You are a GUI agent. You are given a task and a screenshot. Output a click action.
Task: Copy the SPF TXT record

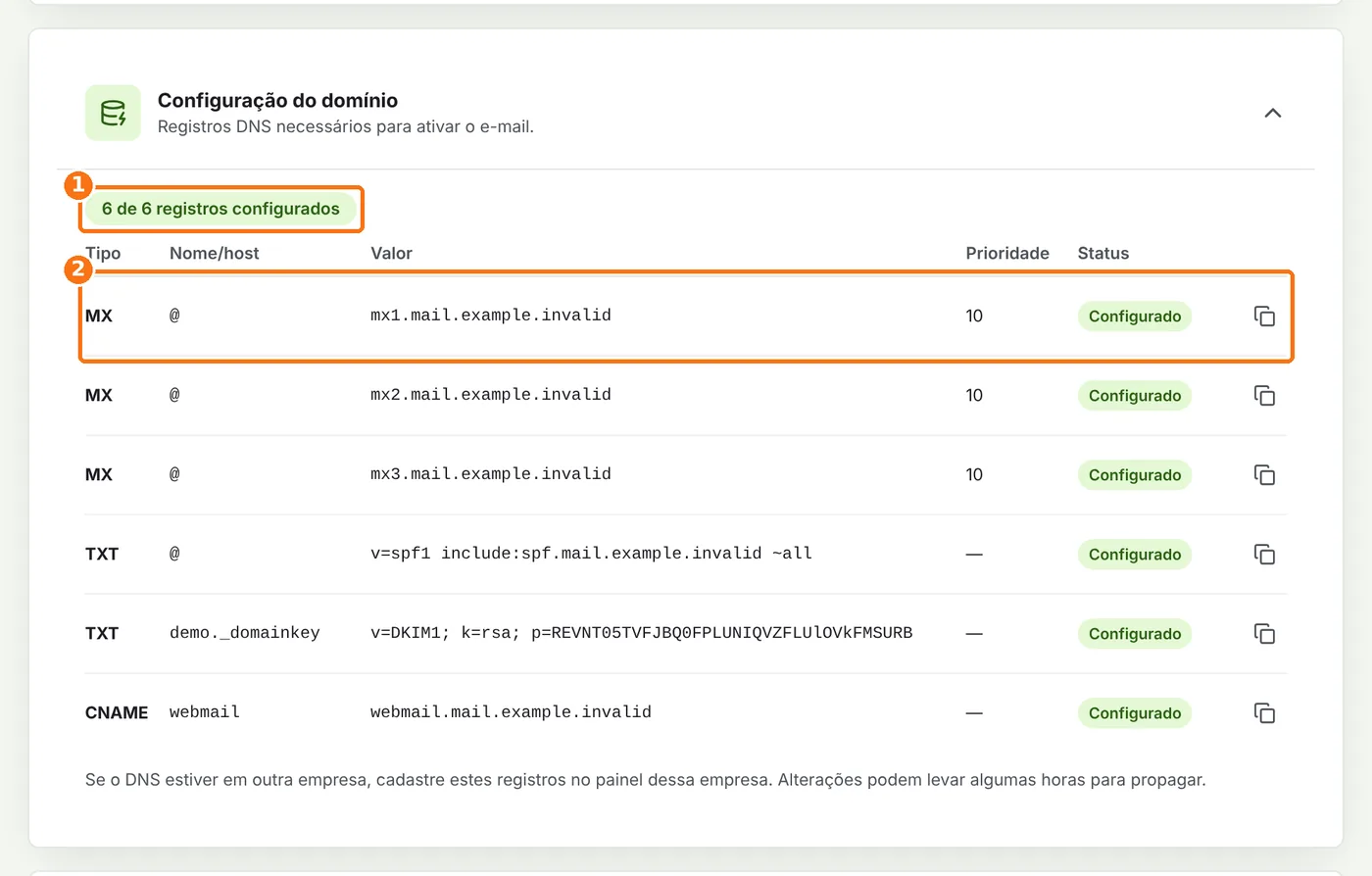(x=1264, y=554)
